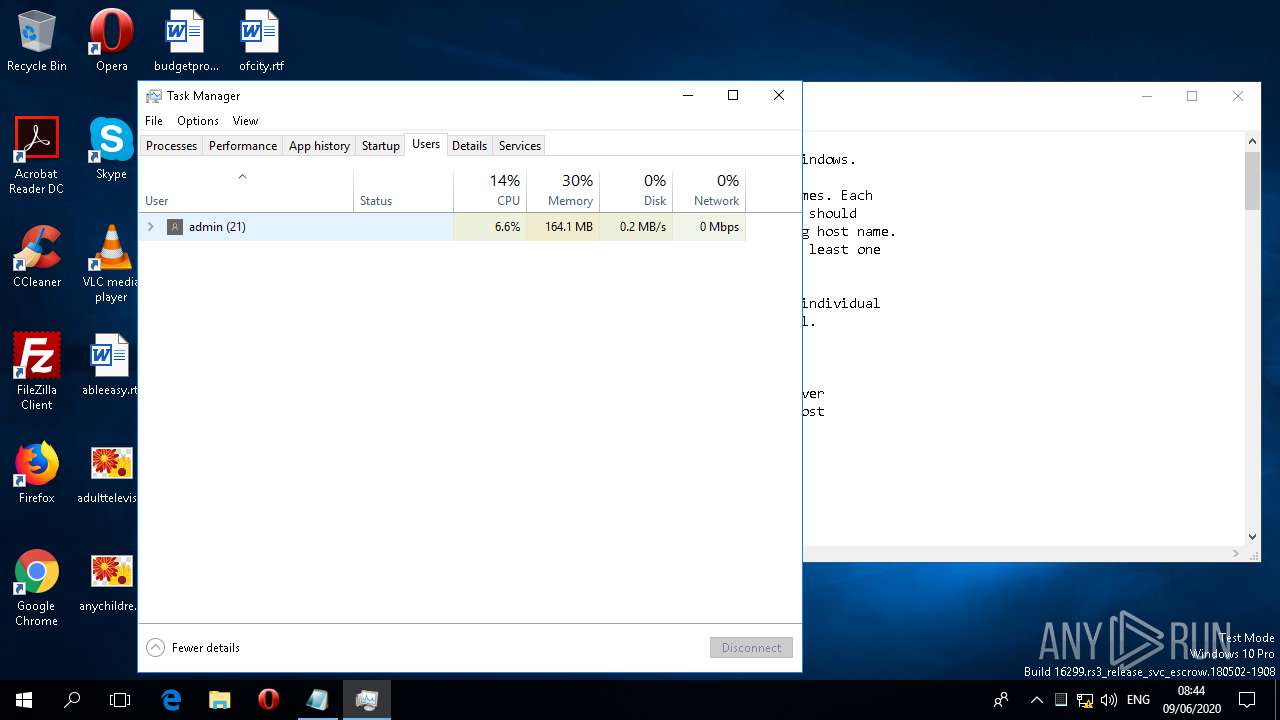Open the network icon in the system tray
This screenshot has height=720, width=1280.
pyautogui.click(x=1085, y=700)
